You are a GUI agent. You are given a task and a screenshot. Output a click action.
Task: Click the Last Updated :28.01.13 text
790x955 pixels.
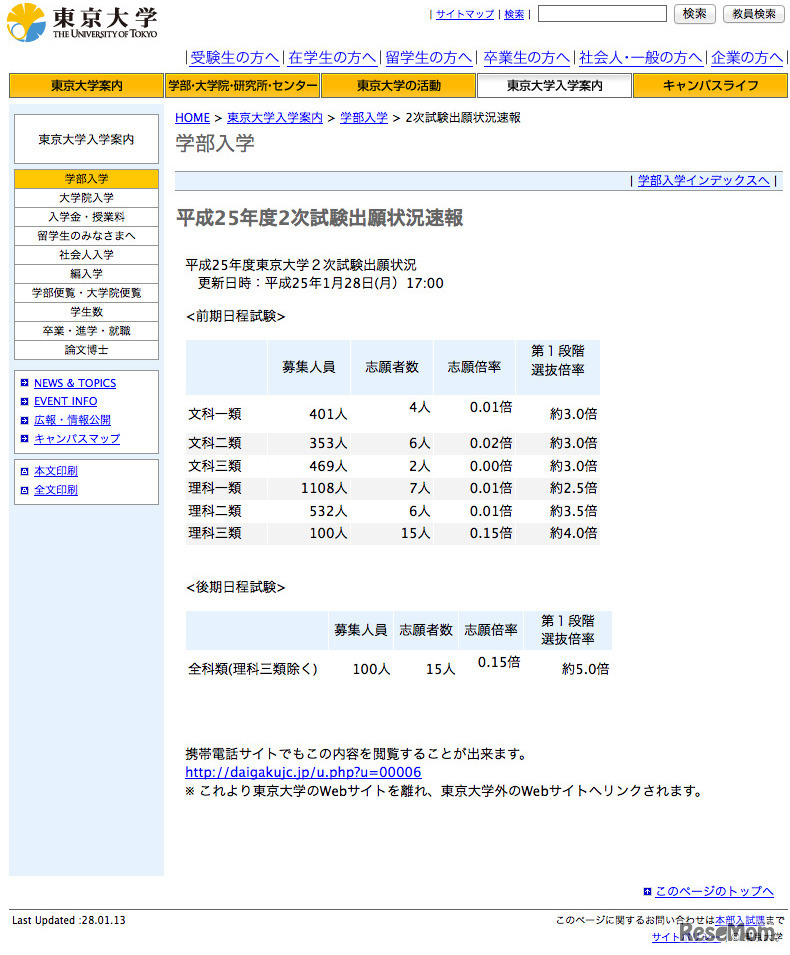pos(69,920)
